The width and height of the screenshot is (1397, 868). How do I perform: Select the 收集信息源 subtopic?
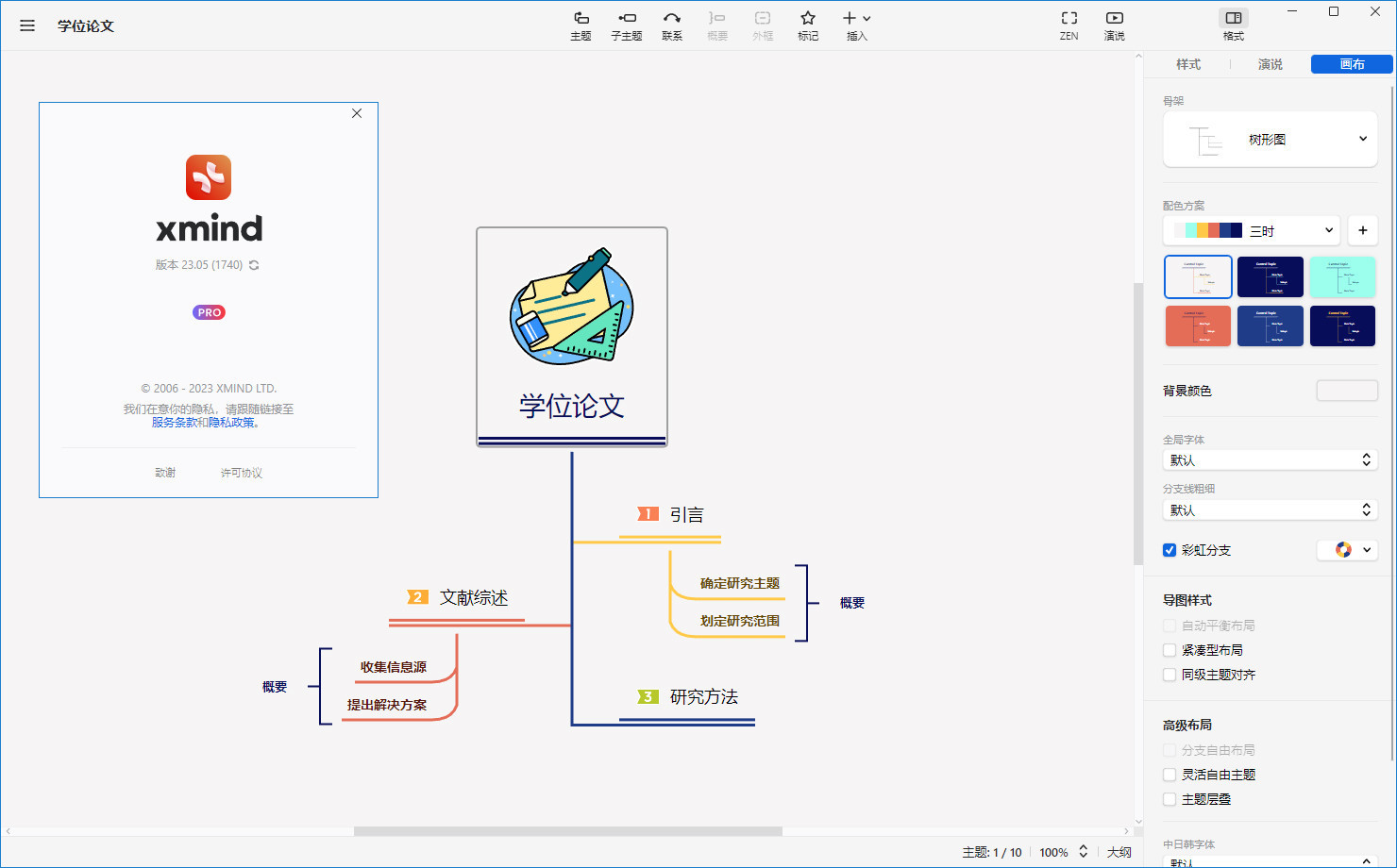394,667
